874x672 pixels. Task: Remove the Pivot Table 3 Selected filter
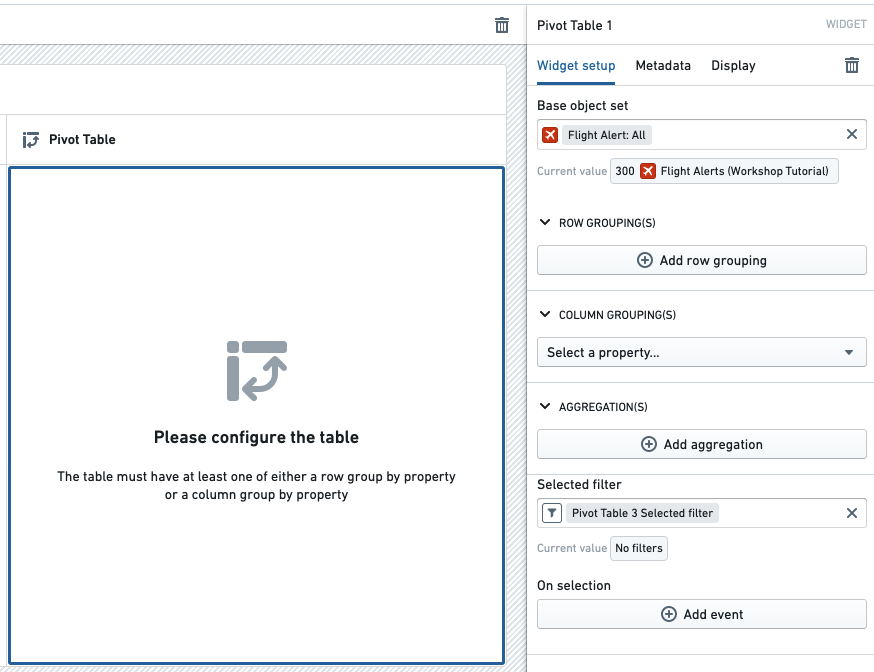[x=852, y=513]
